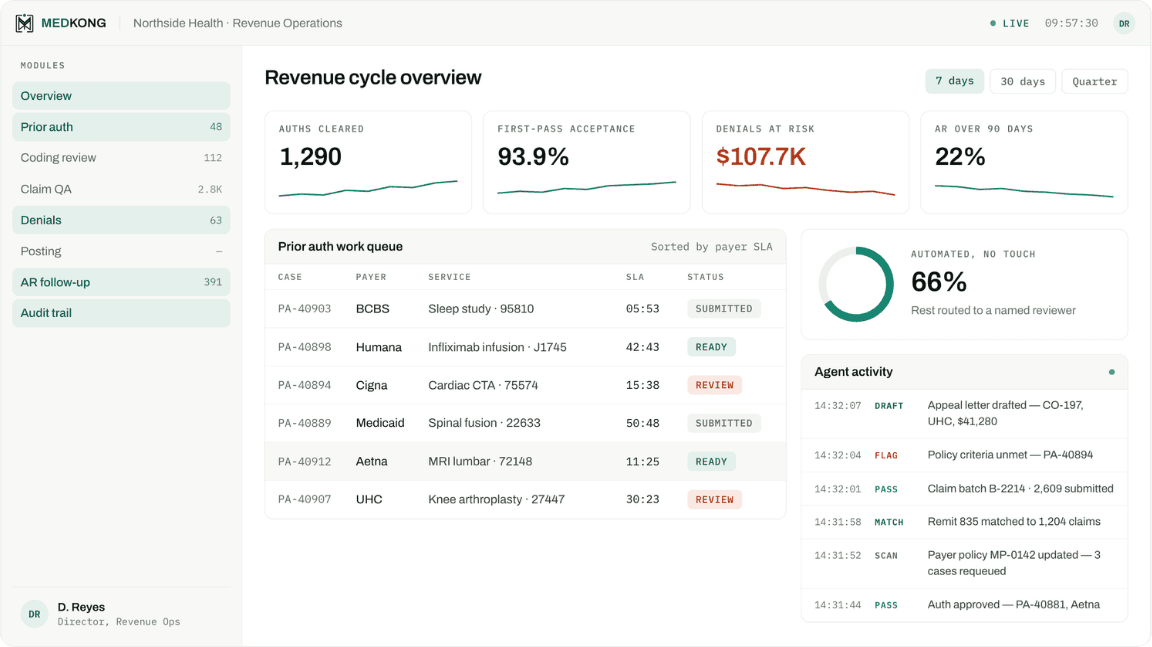Screen dimensions: 1152x647
Task: Sort by the CASE column header
Action: click(x=289, y=277)
